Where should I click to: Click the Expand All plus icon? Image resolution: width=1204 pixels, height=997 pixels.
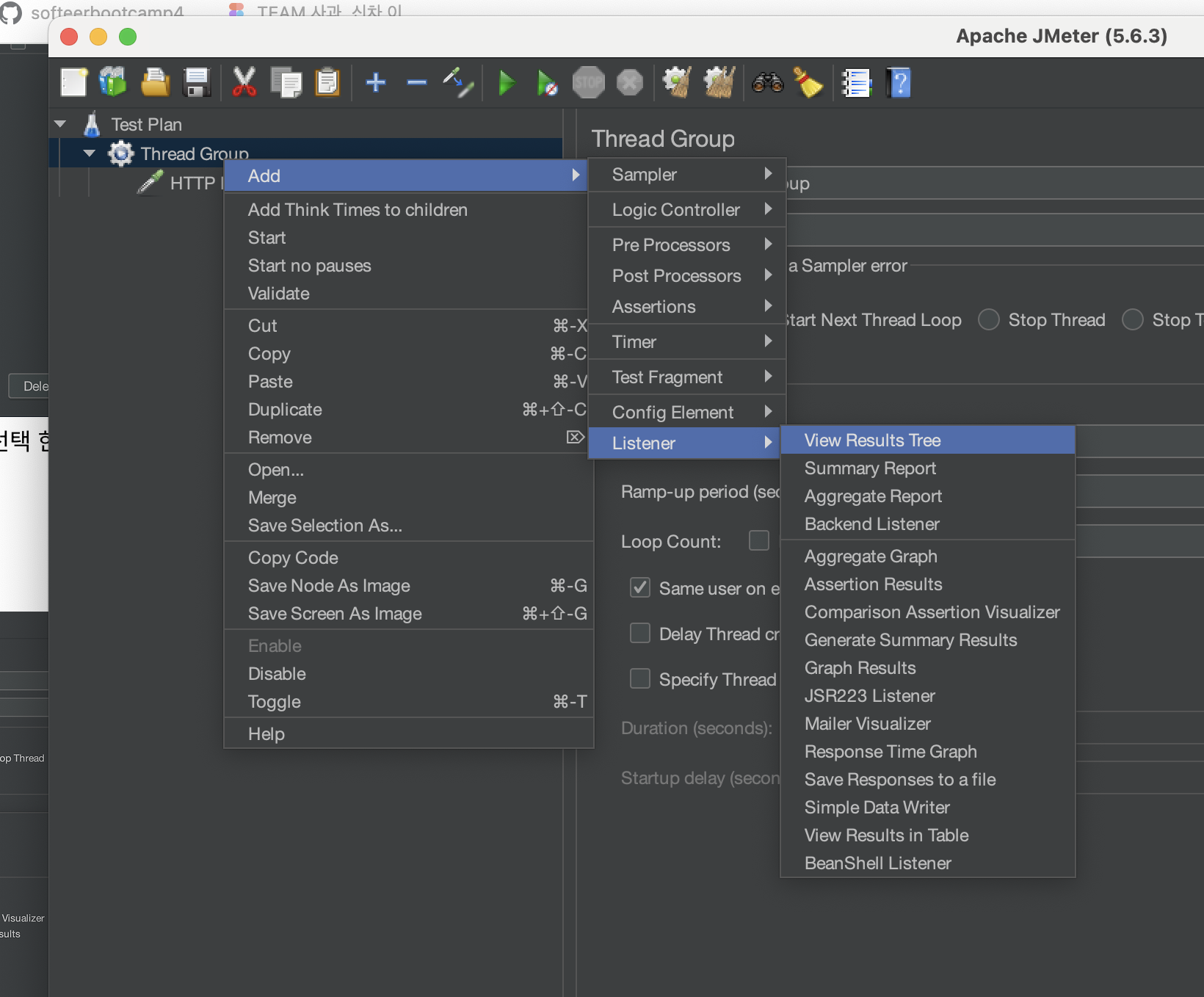pyautogui.click(x=376, y=82)
